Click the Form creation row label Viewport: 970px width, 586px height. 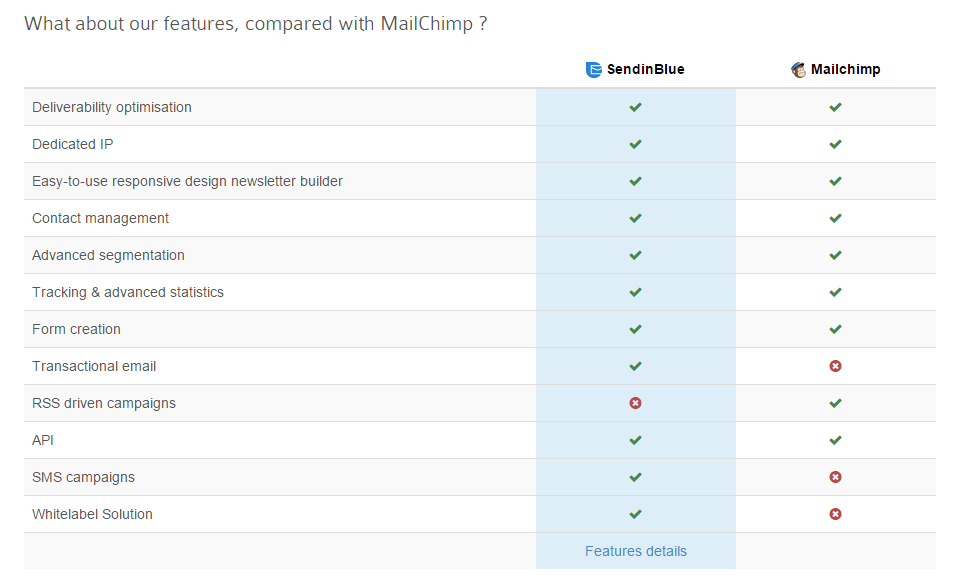point(76,329)
